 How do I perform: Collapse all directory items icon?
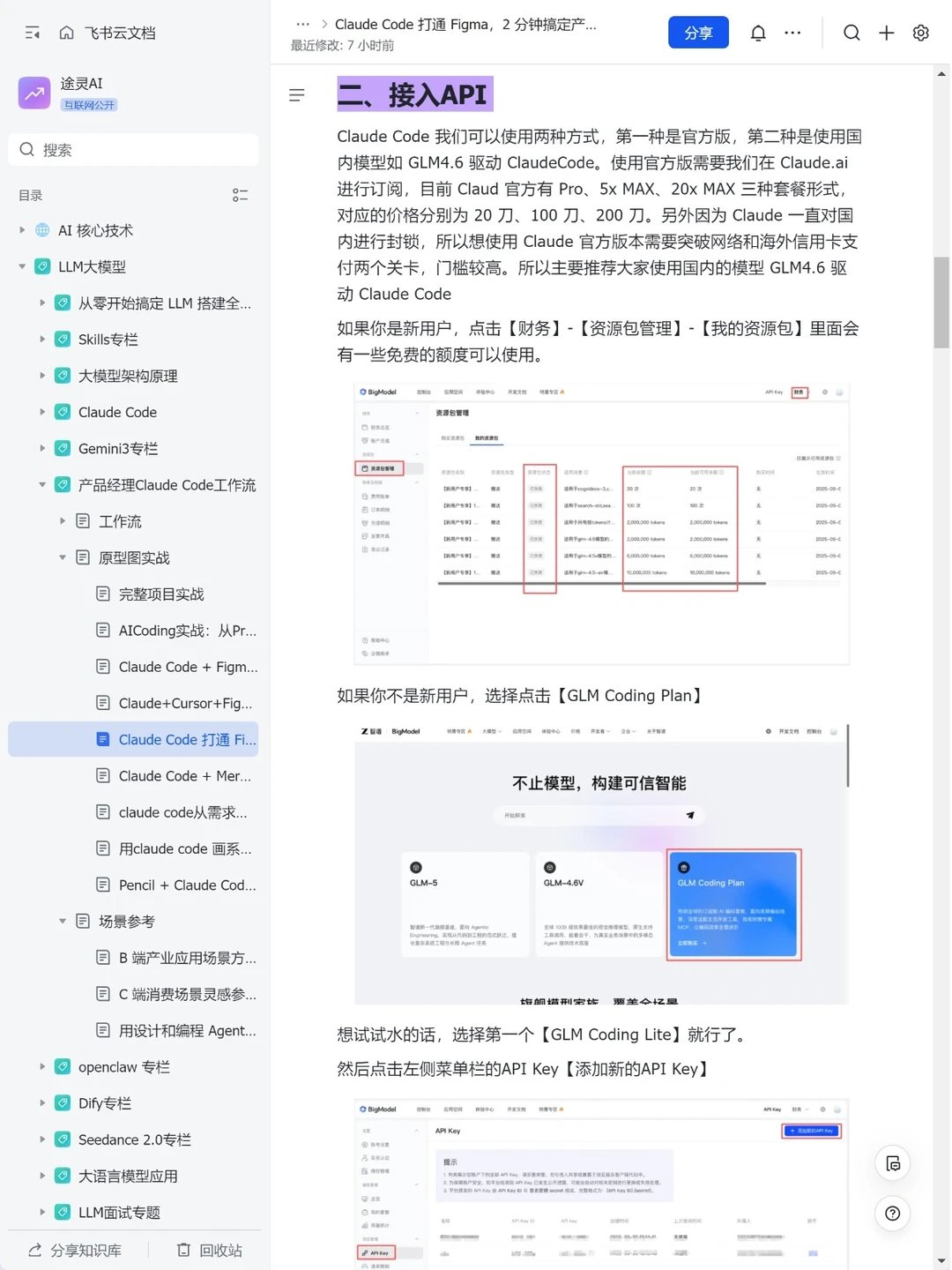(x=240, y=195)
